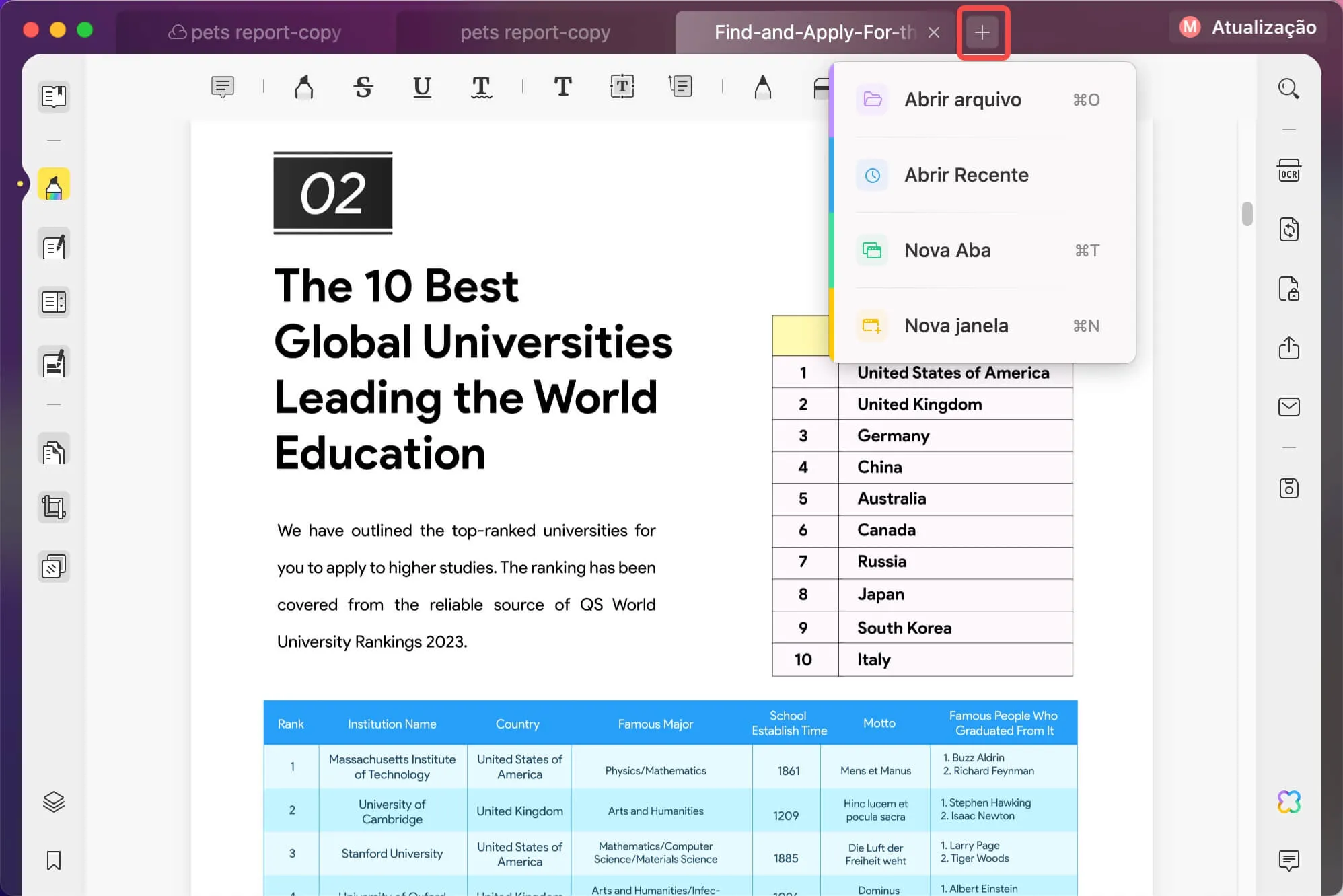Screen dimensions: 1343x896
Task: Click the Japan row in ranking list
Action: [922, 594]
